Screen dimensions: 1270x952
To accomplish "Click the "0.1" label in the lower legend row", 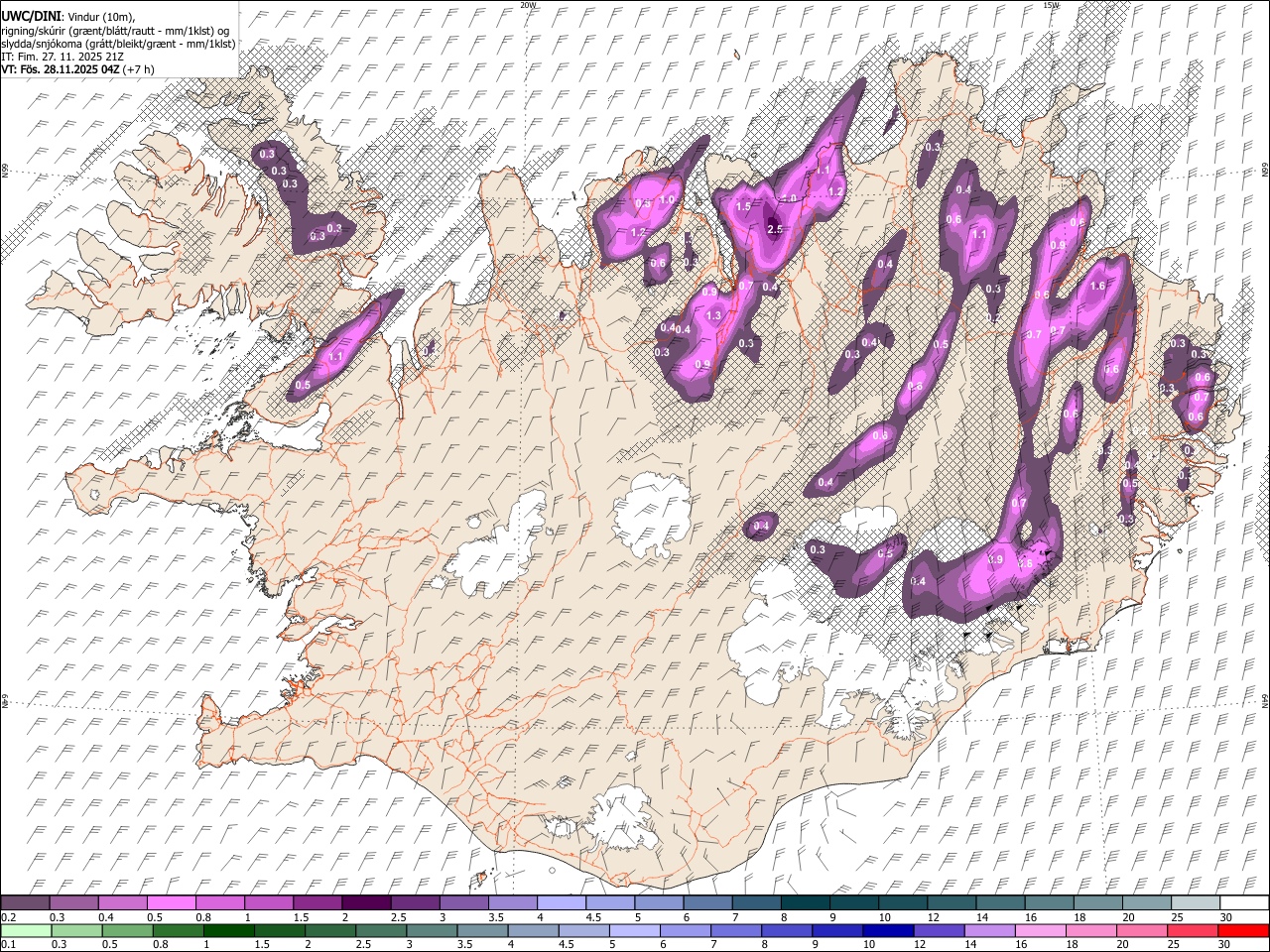I will (x=9, y=945).
